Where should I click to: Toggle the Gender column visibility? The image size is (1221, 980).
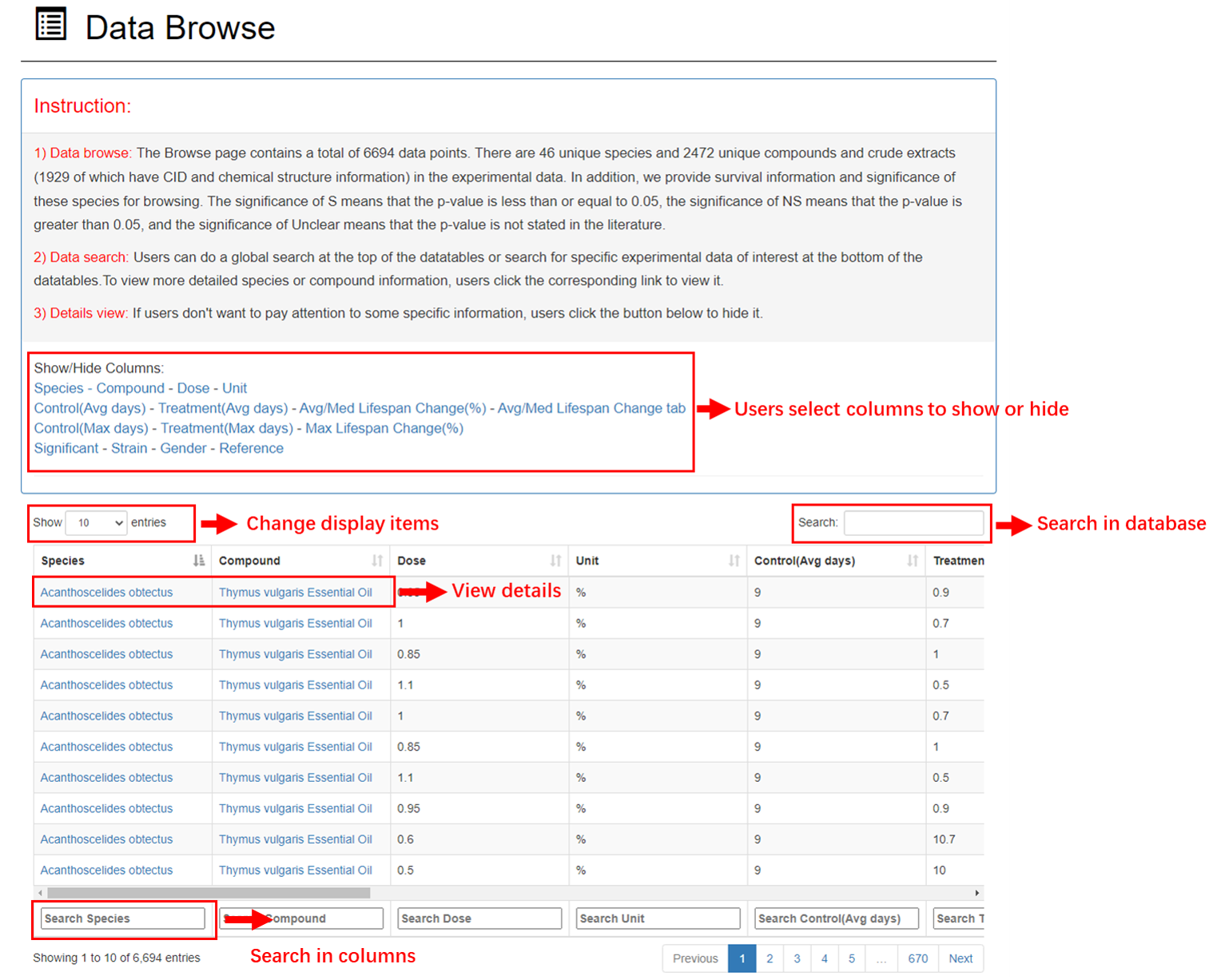click(x=183, y=448)
